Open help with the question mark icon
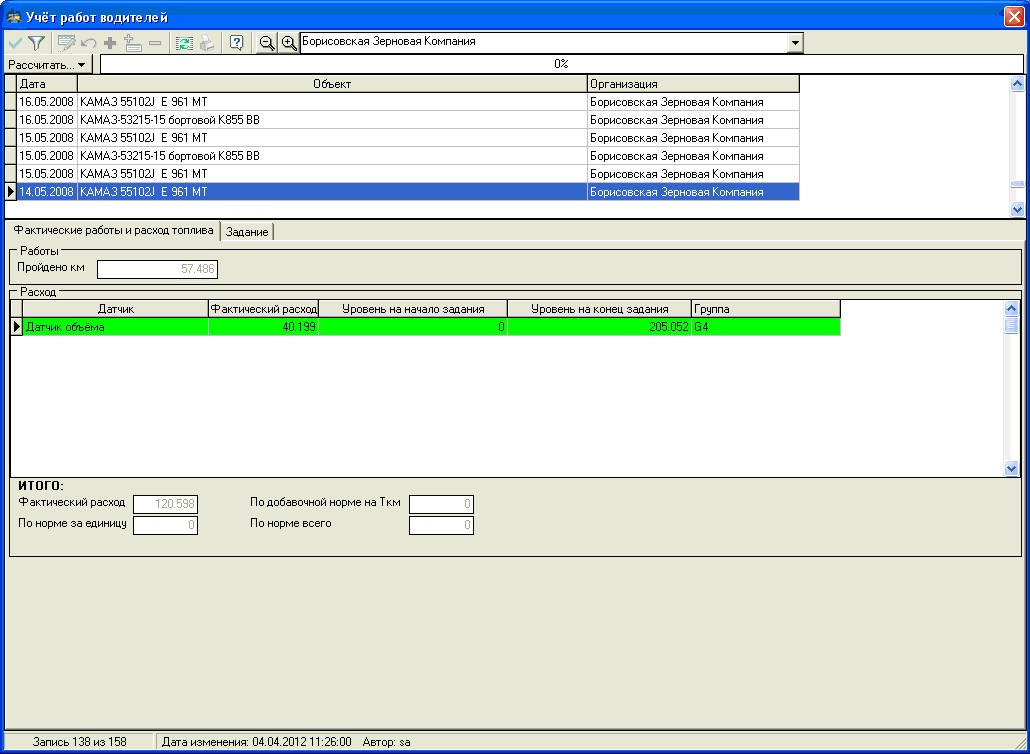 point(237,43)
